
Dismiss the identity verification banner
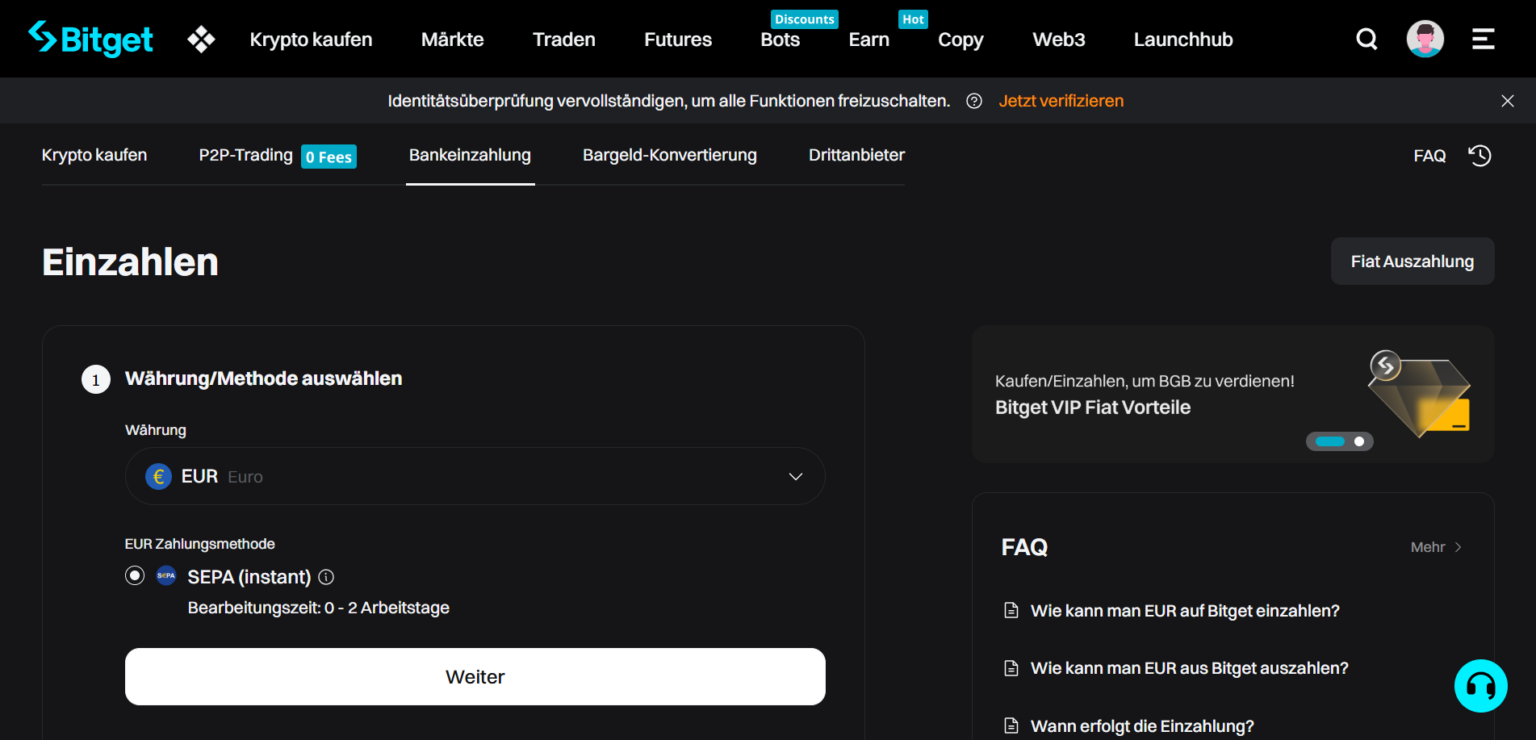[x=1507, y=100]
